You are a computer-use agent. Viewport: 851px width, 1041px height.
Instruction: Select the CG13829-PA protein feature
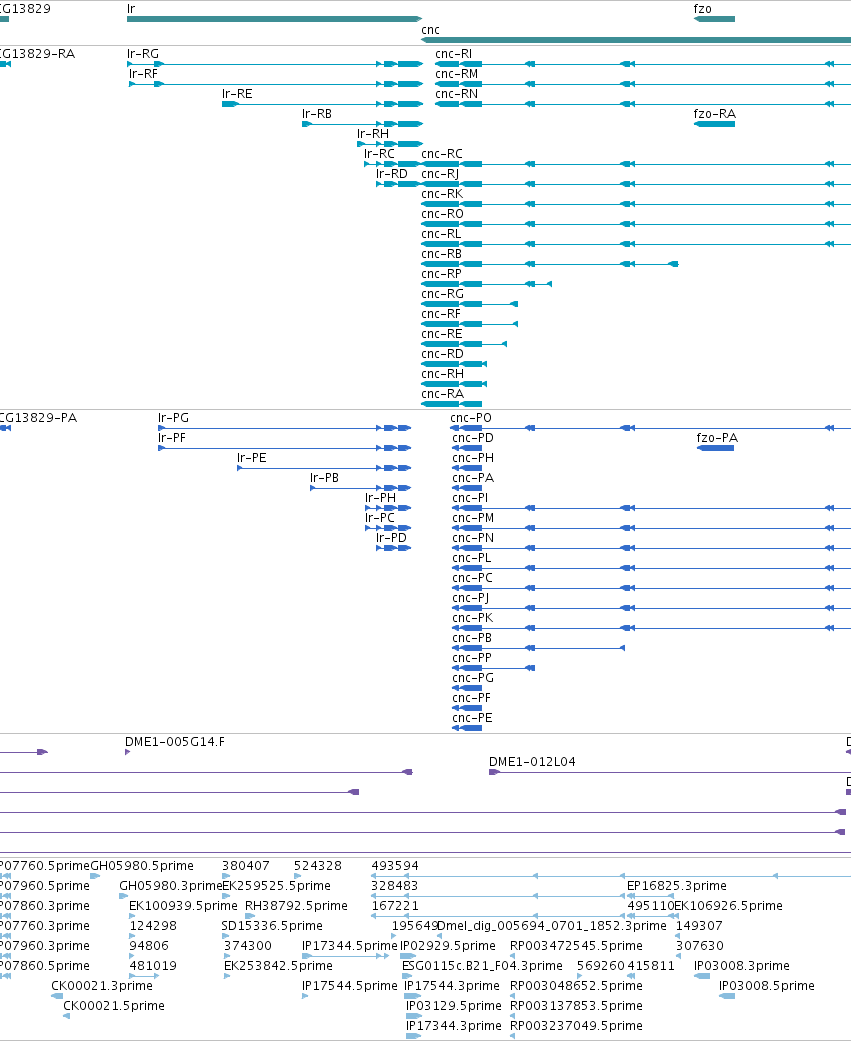click(5, 428)
